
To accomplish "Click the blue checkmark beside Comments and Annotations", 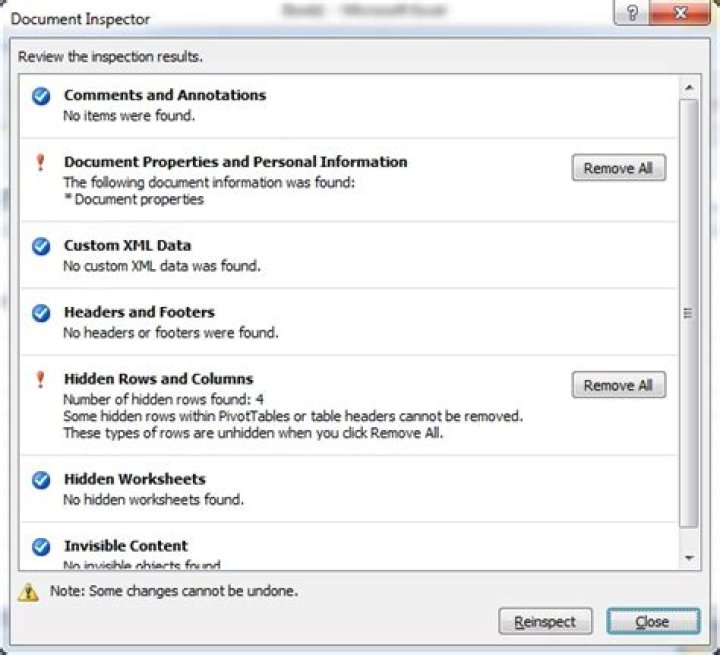I will pos(41,96).
